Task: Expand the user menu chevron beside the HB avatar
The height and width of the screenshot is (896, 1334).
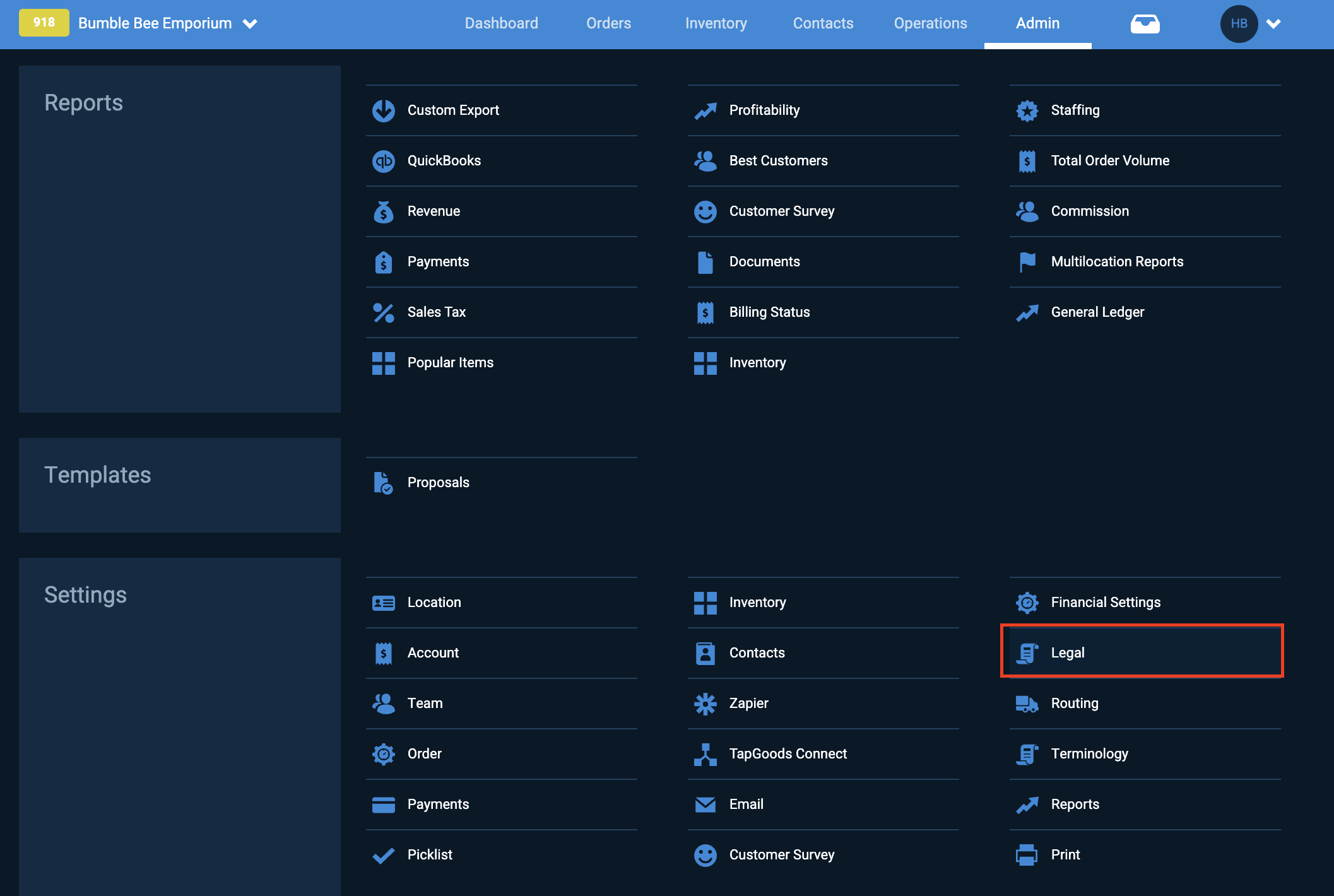Action: pos(1273,24)
